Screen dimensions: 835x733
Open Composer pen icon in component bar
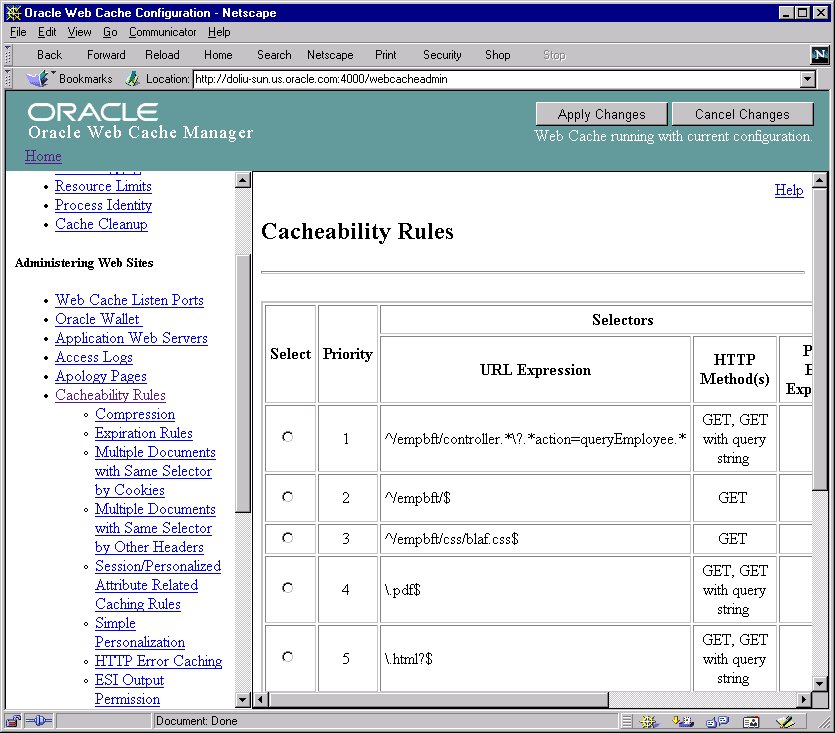tap(785, 722)
